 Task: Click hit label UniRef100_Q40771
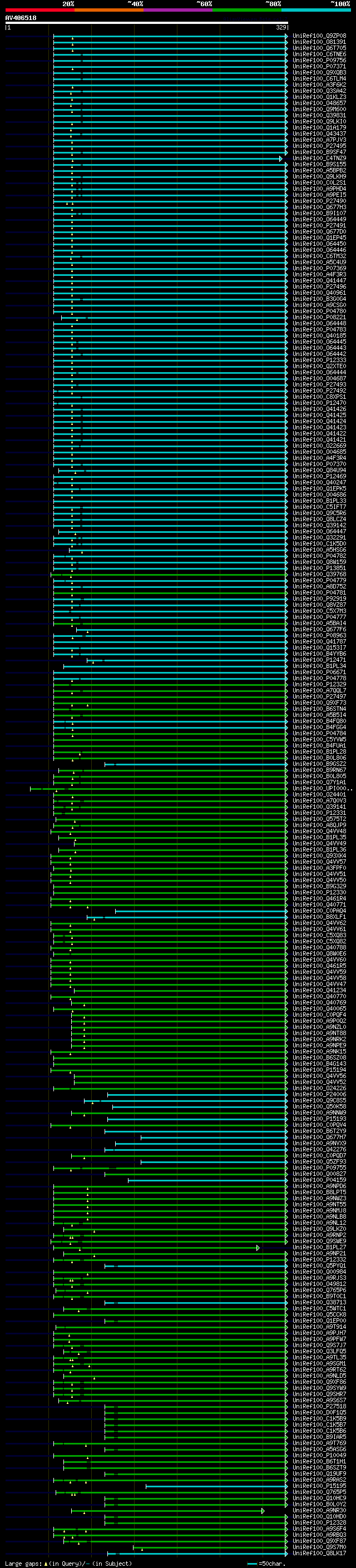pyautogui.click(x=319, y=904)
